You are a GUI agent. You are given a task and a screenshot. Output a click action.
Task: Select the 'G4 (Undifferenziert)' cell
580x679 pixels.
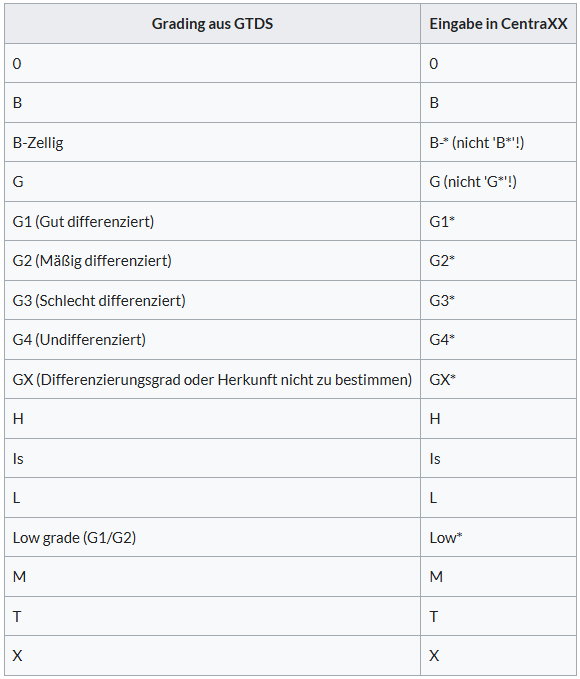tap(212, 340)
